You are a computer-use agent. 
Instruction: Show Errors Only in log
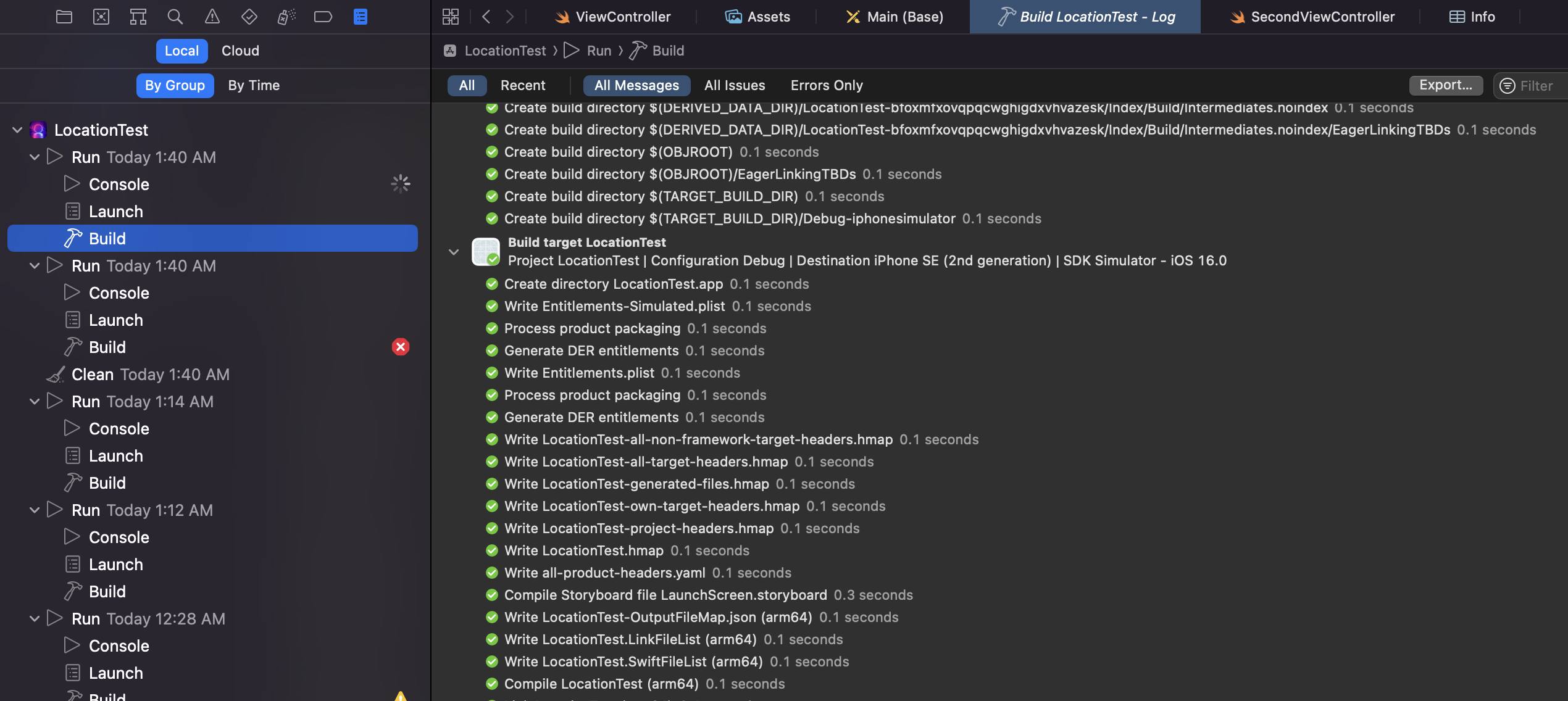click(x=827, y=85)
